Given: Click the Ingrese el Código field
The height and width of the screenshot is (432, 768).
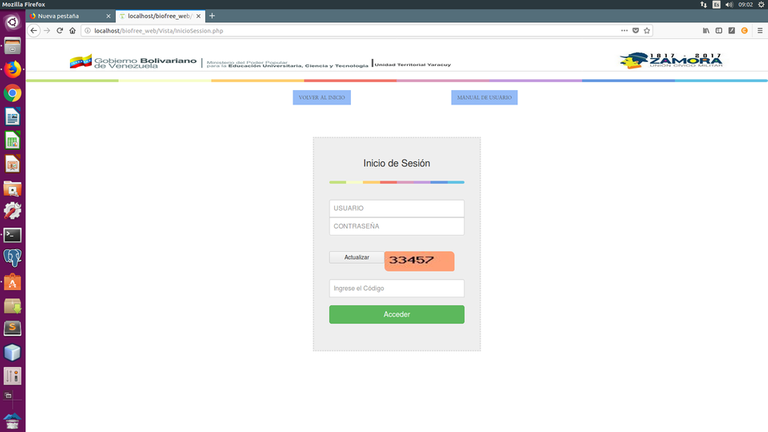Looking at the screenshot, I should (397, 288).
